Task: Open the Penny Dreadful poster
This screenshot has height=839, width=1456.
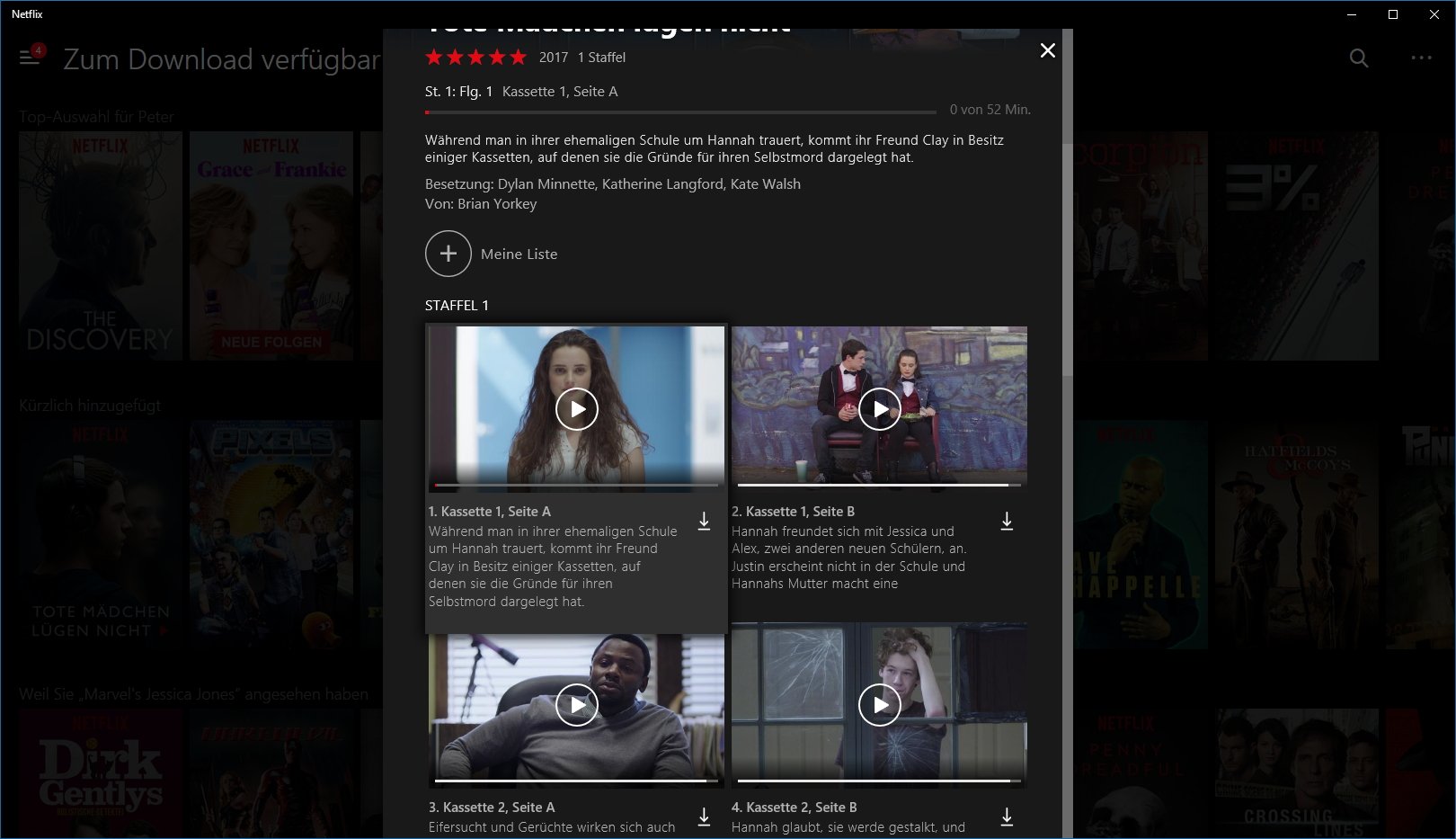Action: (x=1141, y=773)
